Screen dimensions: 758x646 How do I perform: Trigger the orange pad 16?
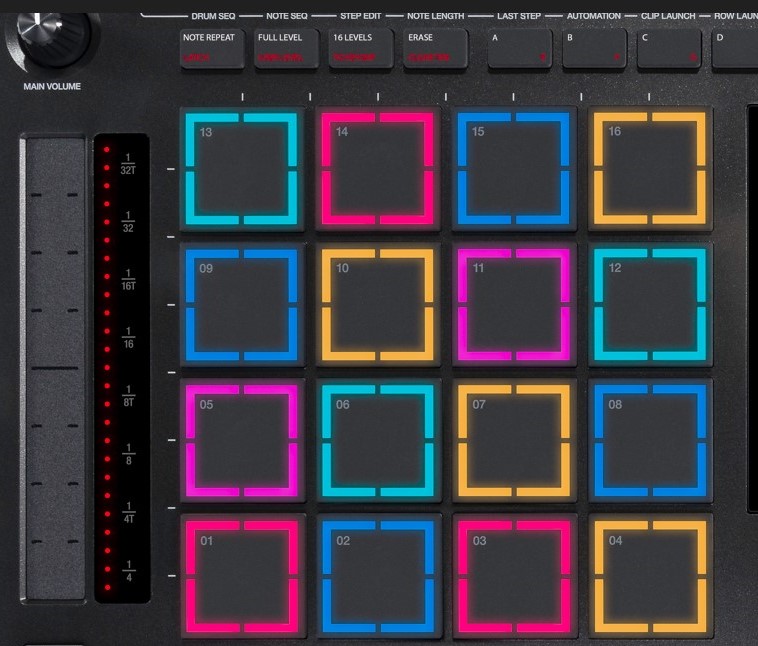pyautogui.click(x=650, y=168)
